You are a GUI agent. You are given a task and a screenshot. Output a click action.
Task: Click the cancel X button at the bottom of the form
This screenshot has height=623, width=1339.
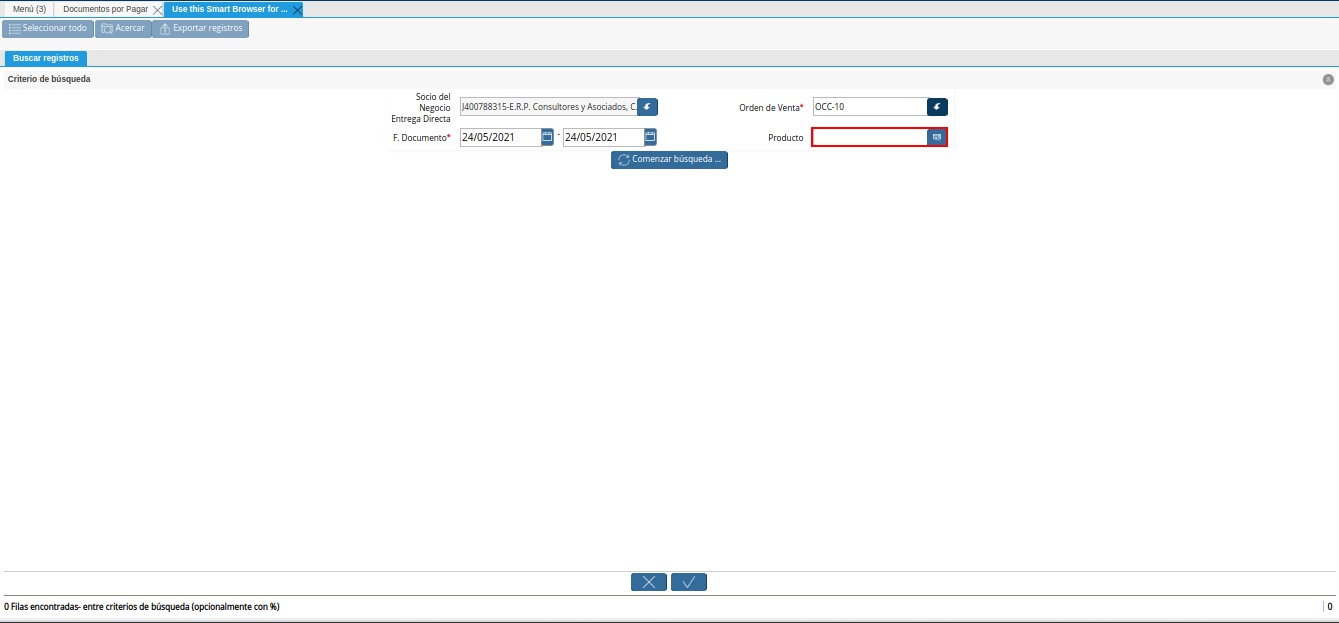tap(649, 582)
